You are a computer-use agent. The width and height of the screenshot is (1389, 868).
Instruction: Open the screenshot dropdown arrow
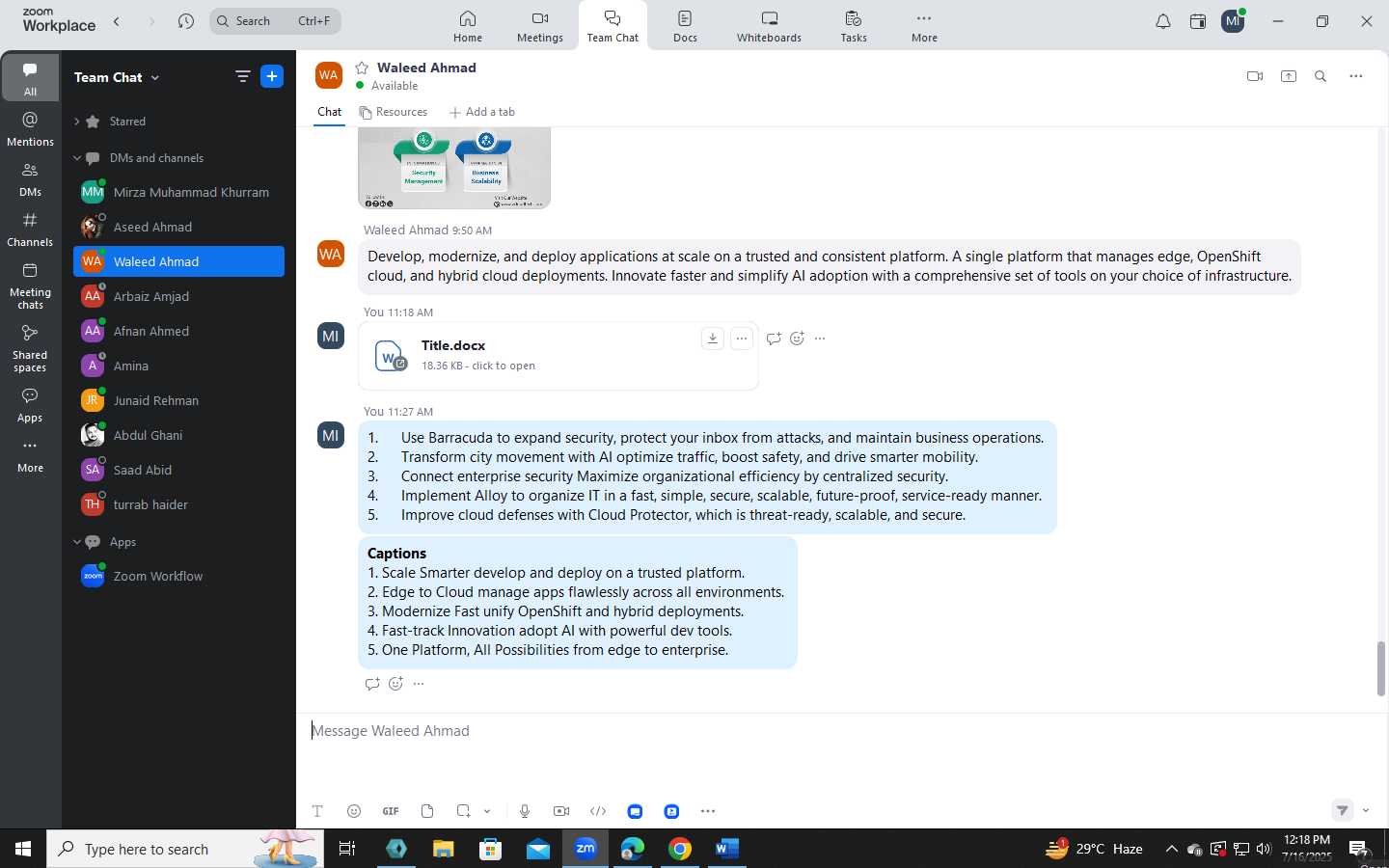point(487,811)
